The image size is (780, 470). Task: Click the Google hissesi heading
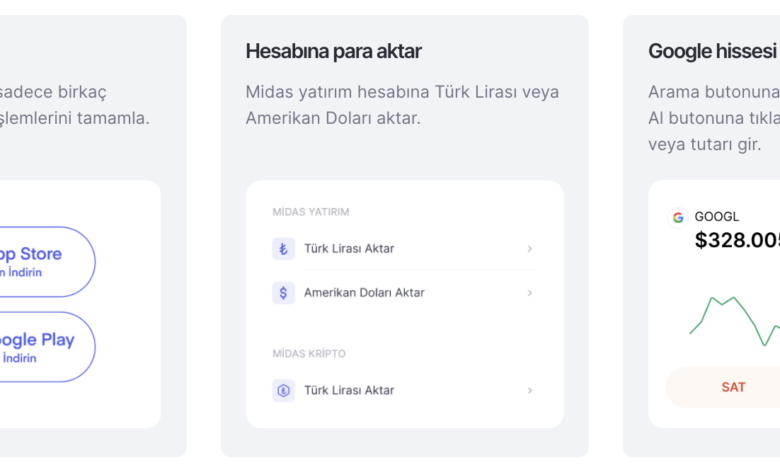[x=712, y=51]
